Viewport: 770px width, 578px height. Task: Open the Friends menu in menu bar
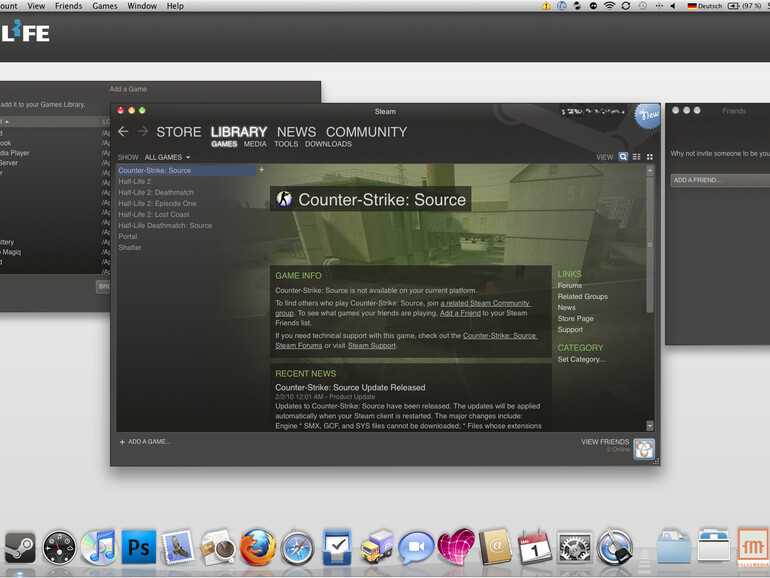68,6
